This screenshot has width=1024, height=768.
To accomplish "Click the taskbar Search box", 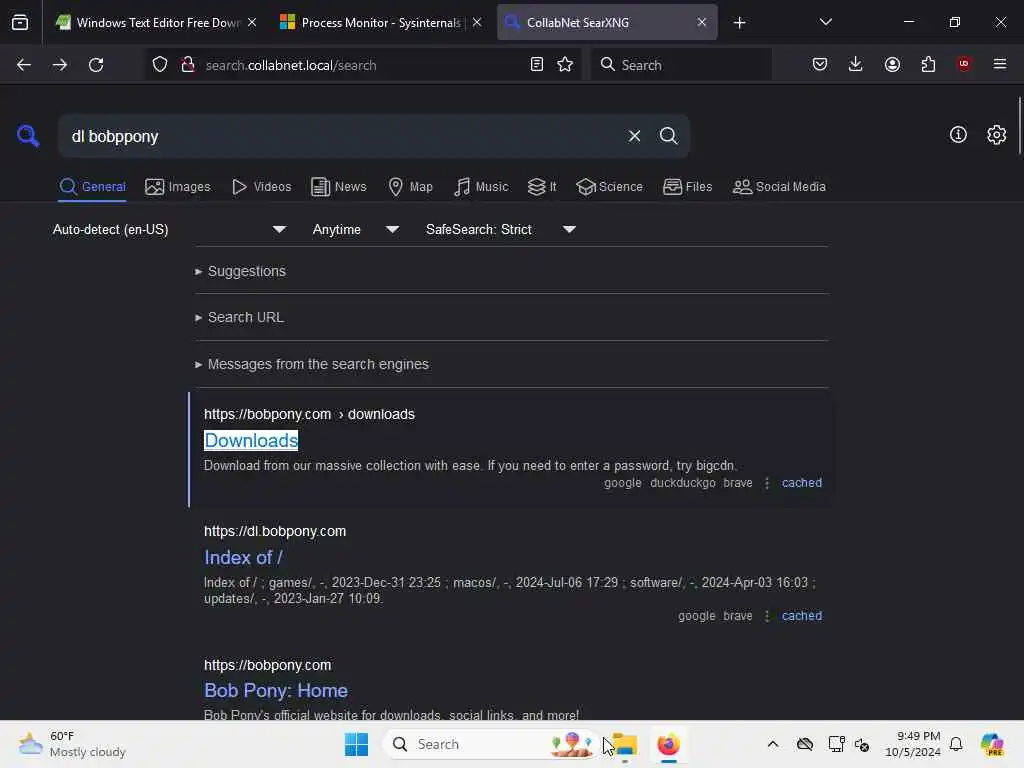I will (491, 744).
